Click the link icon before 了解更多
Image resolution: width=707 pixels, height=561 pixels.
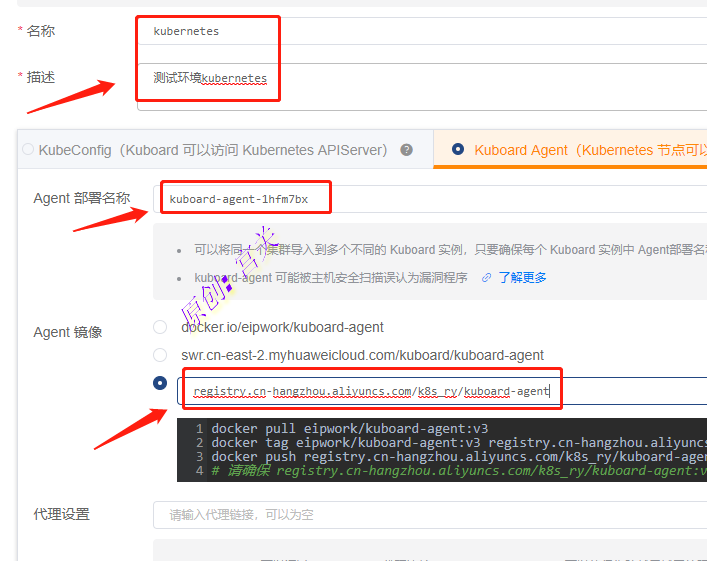point(487,278)
